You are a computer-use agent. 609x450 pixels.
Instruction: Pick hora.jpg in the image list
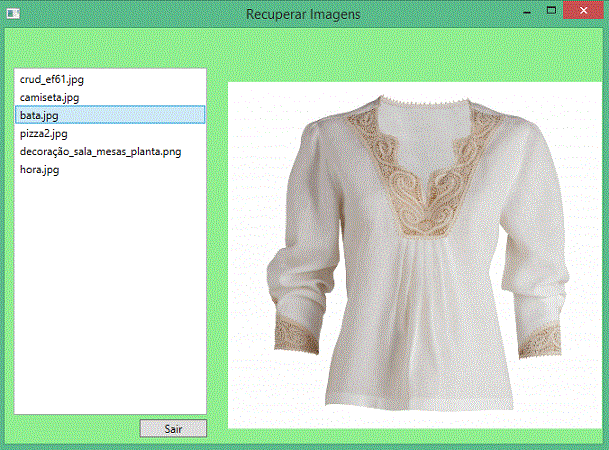(110, 170)
